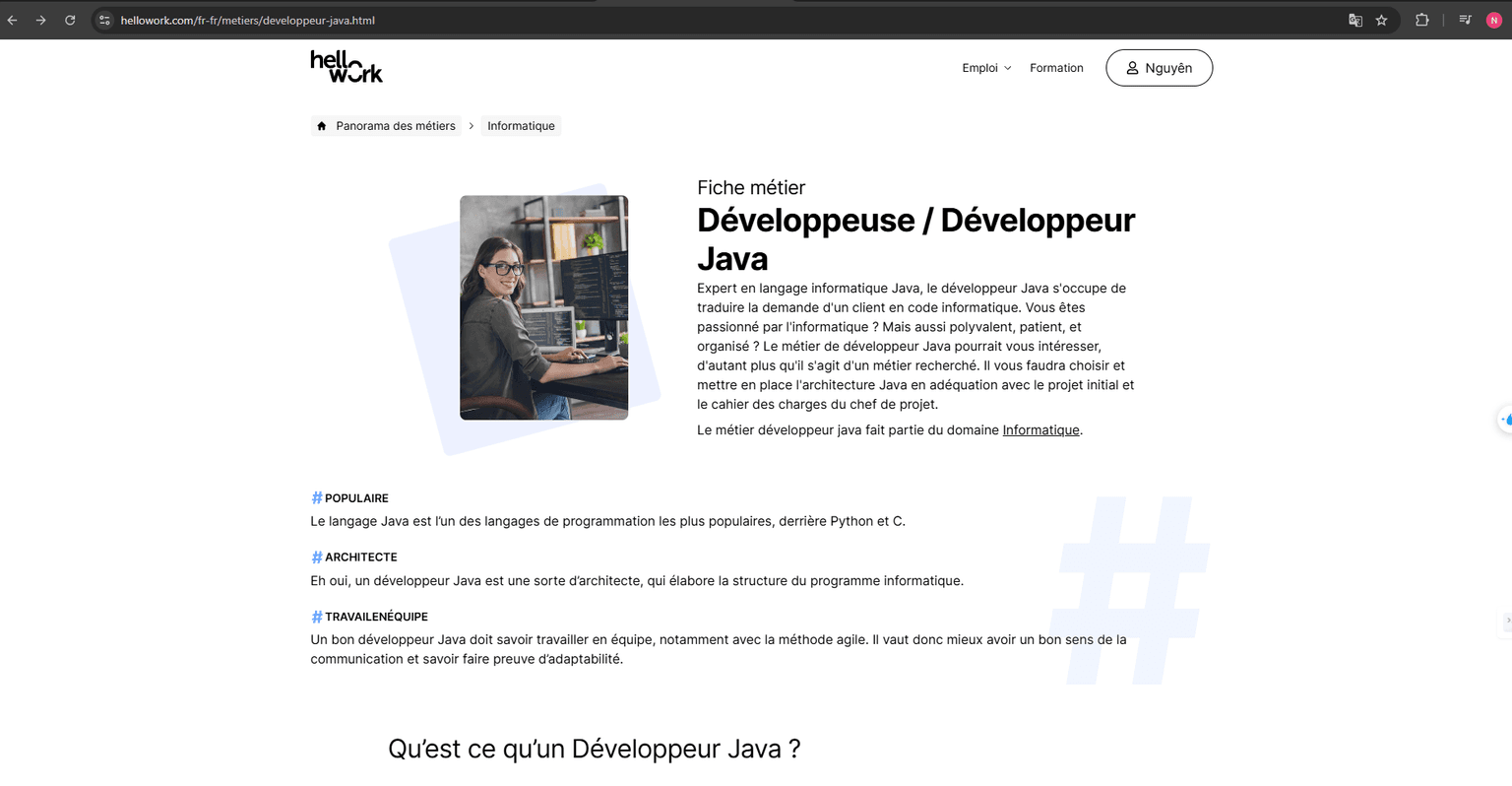Bookmark this page with the star icon
Image resolution: width=1512 pixels, height=786 pixels.
1382,20
